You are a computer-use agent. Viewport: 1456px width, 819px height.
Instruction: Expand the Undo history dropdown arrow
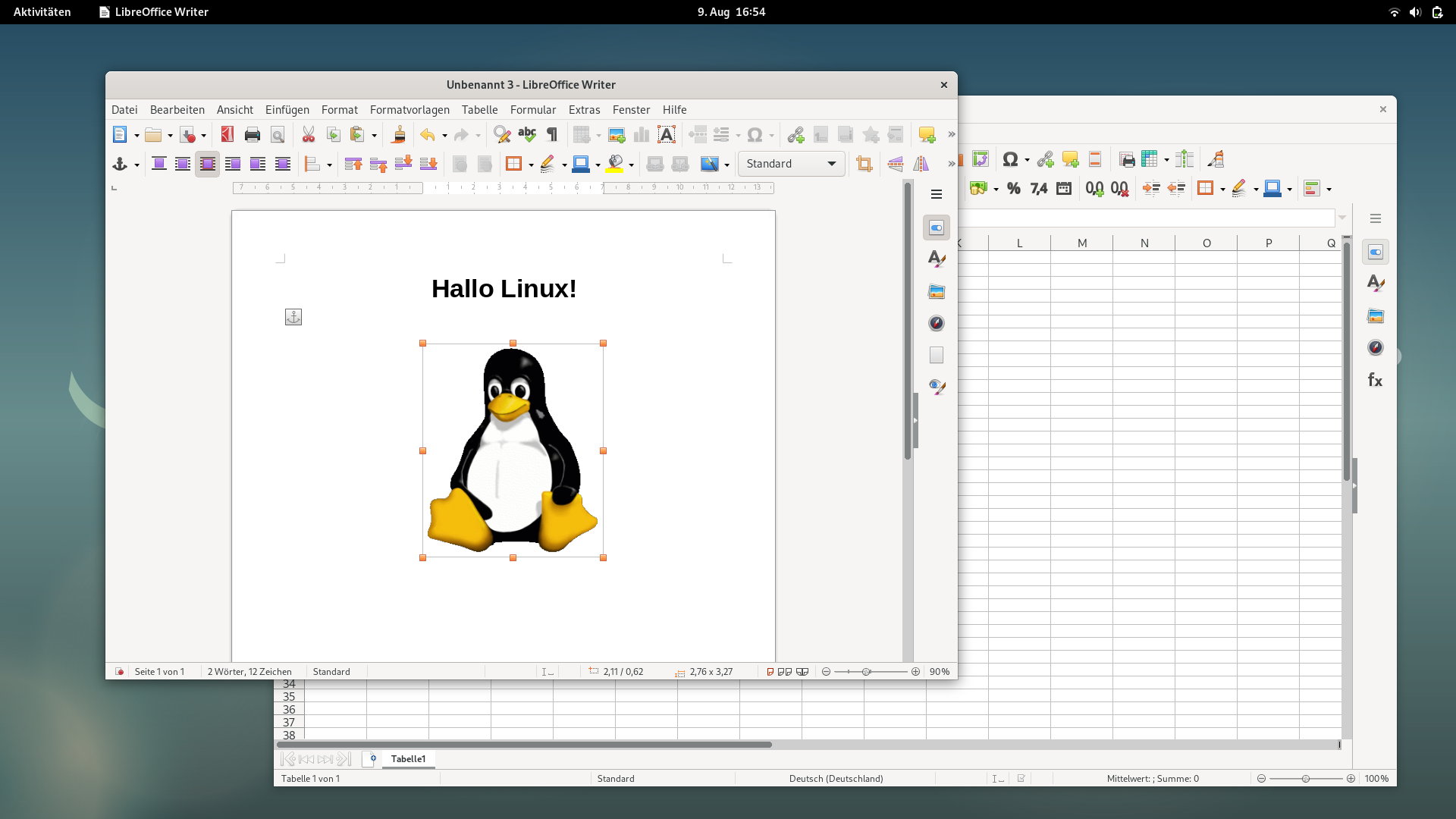tap(444, 136)
